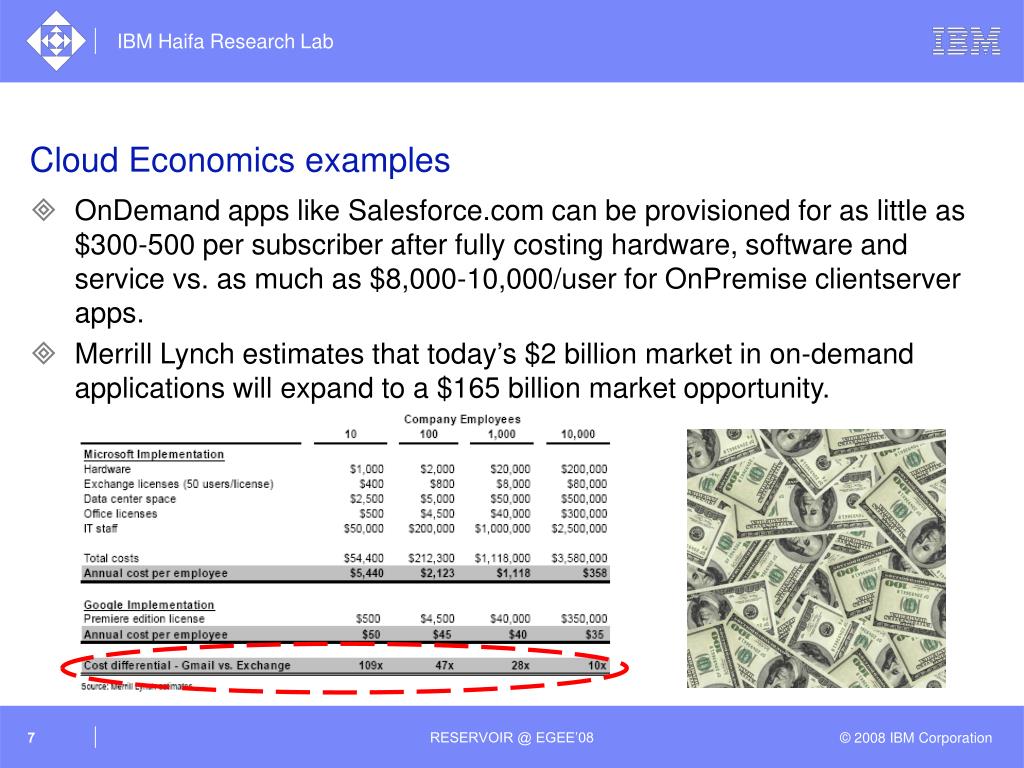Click the '$5,440' annual cost value
This screenshot has width=1024, height=768.
coord(367,573)
